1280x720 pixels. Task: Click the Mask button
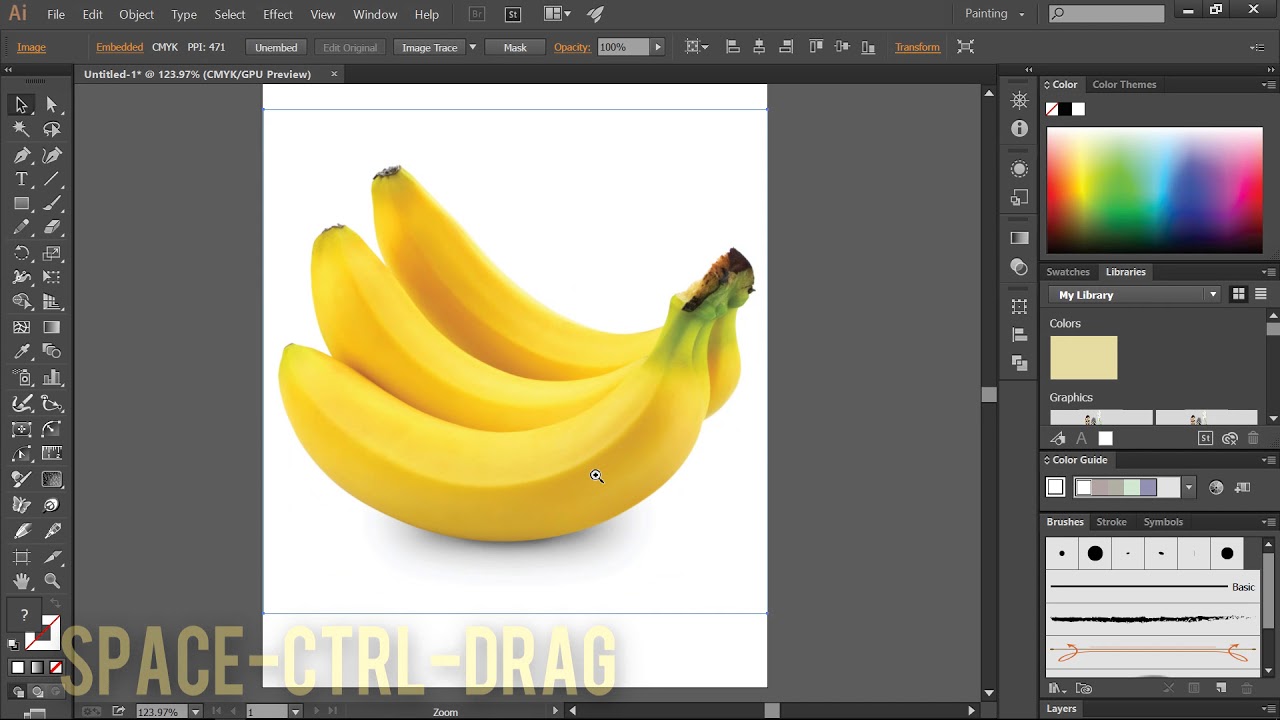[x=515, y=47]
